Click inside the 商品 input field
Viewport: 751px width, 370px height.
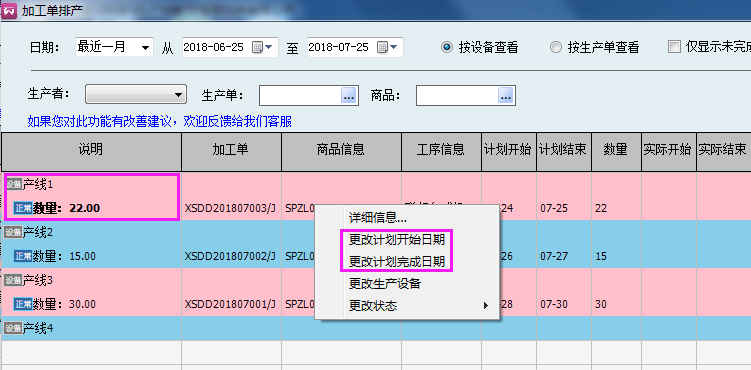pyautogui.click(x=457, y=96)
